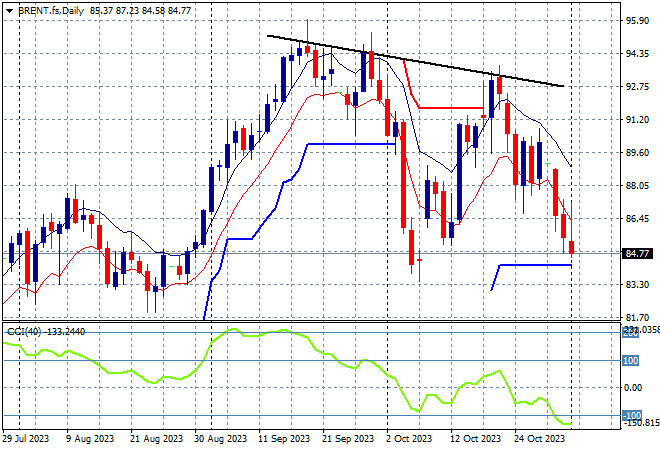Click the 29 Jul 2023 date label
660x450 pixels.
pos(25,439)
